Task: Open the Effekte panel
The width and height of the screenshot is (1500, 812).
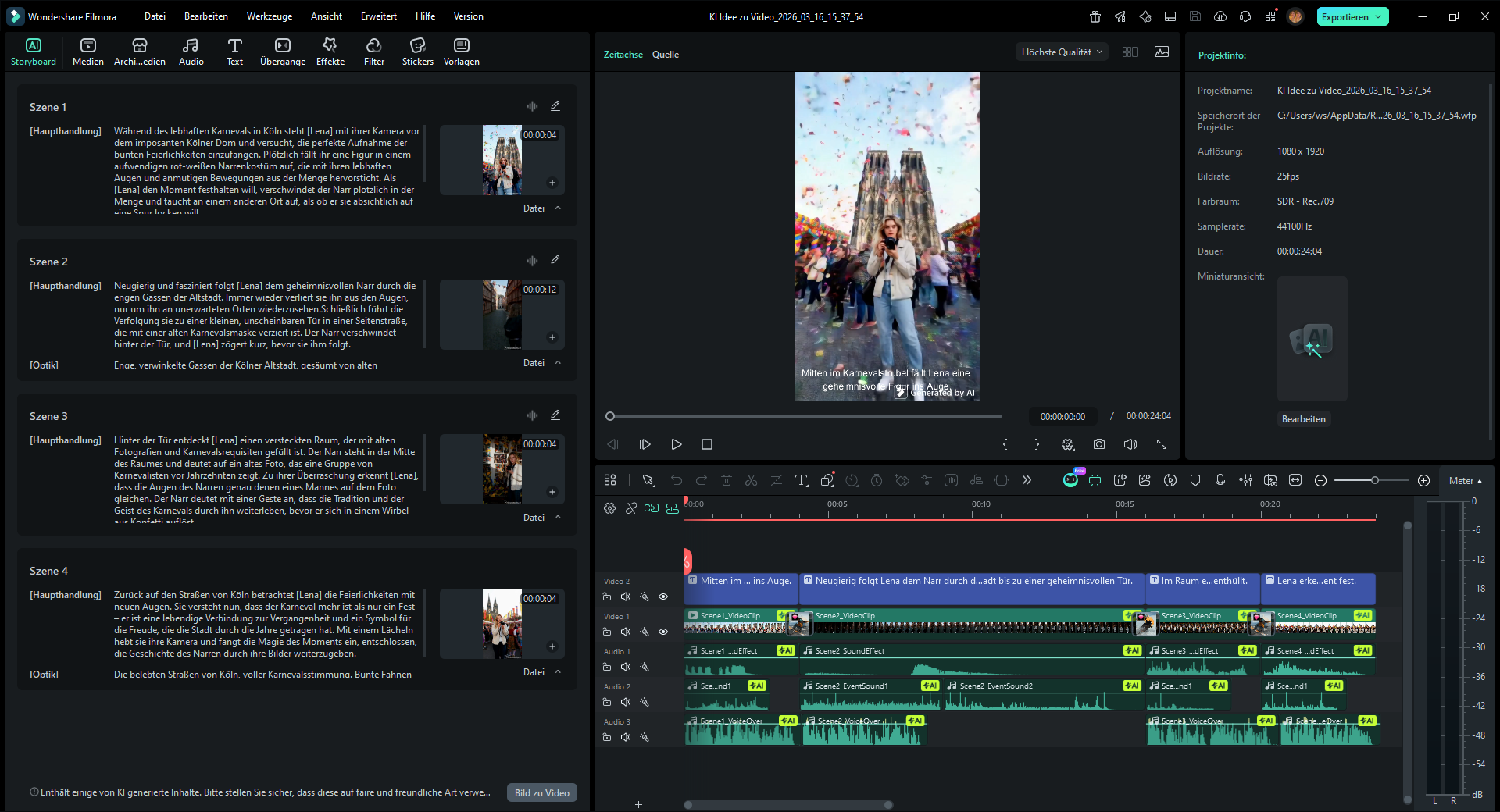Action: tap(330, 52)
